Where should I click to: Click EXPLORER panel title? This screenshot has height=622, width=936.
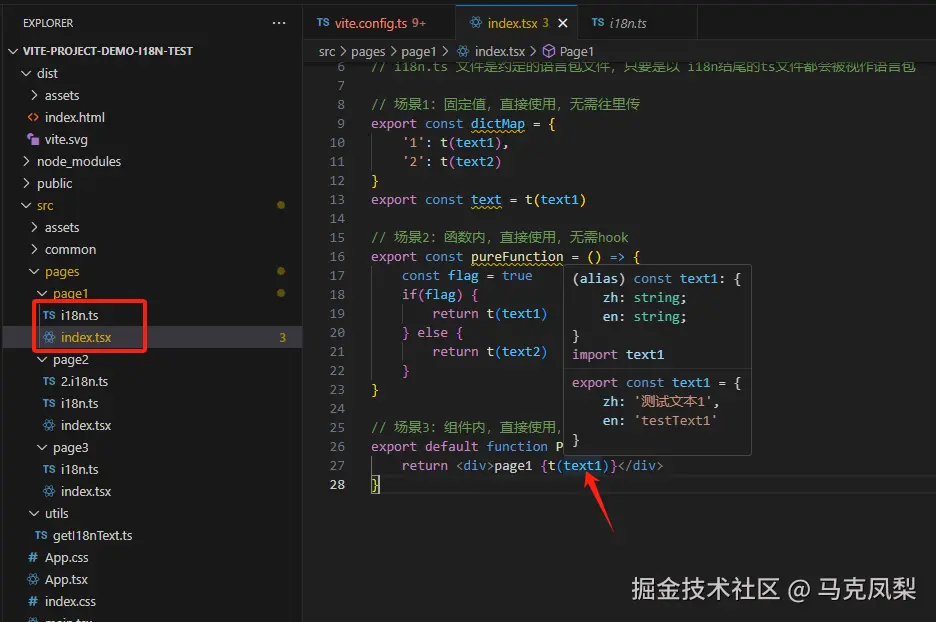[48, 23]
